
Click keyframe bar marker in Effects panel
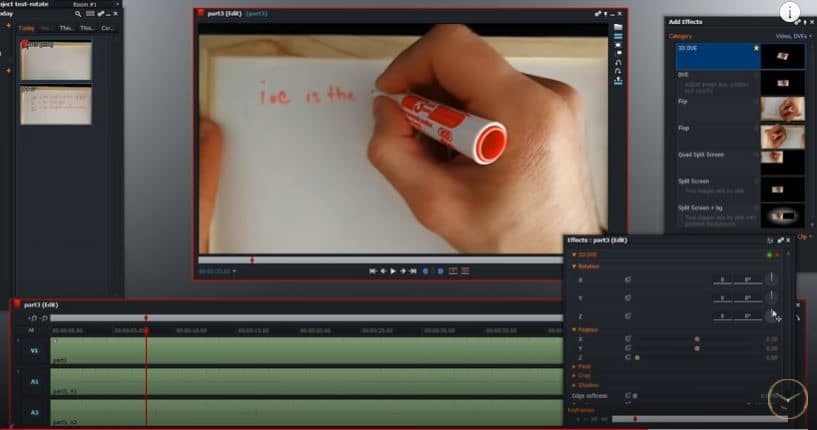(635, 419)
